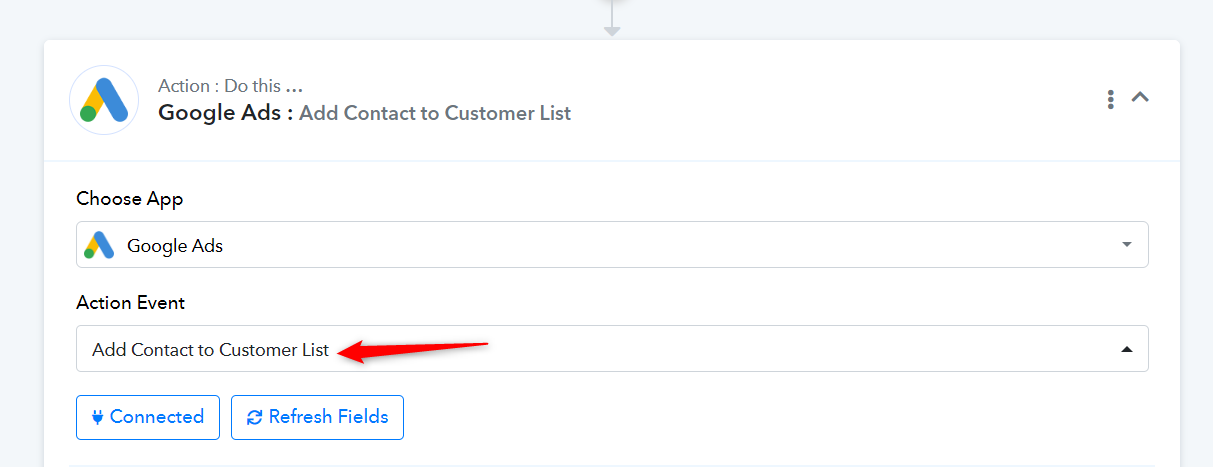Open the Choose App field showing Google Ads

(612, 245)
